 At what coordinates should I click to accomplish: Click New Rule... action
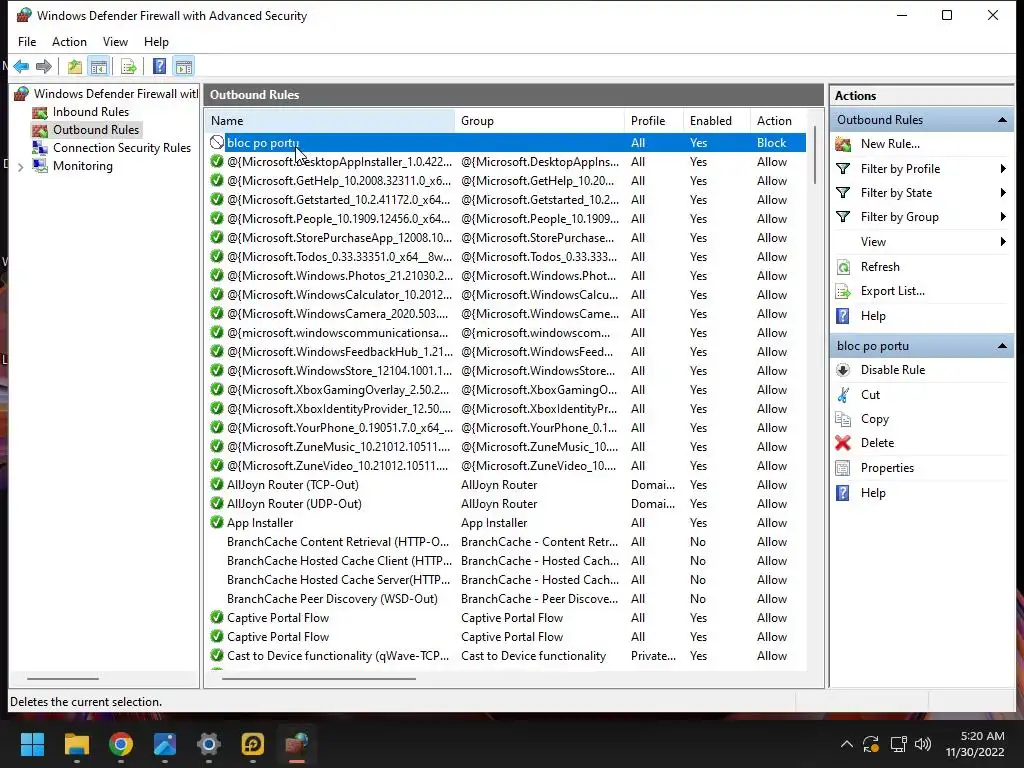pos(890,144)
